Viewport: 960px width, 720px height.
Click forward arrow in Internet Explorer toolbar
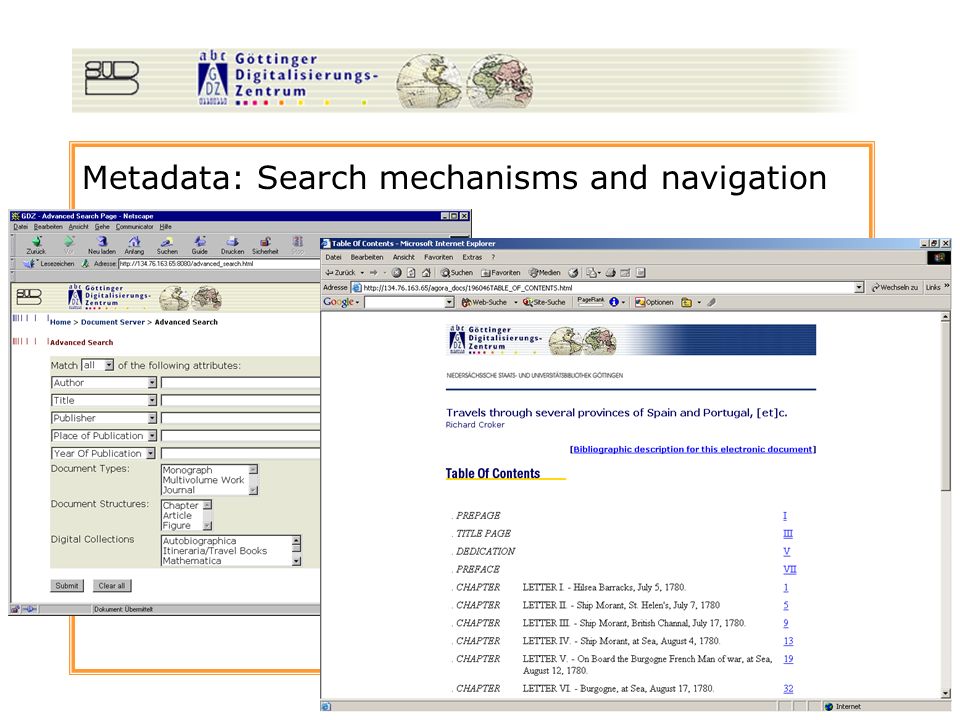pyautogui.click(x=373, y=272)
